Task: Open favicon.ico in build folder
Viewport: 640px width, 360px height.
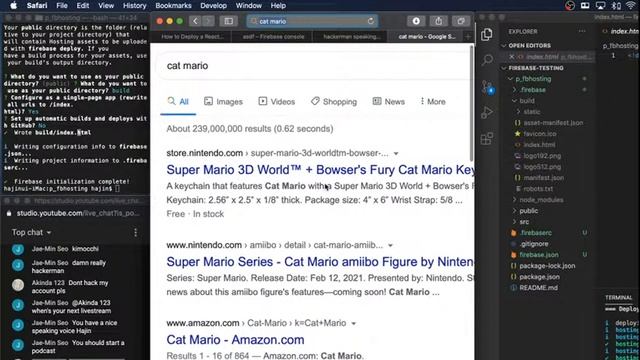Action: click(540, 134)
